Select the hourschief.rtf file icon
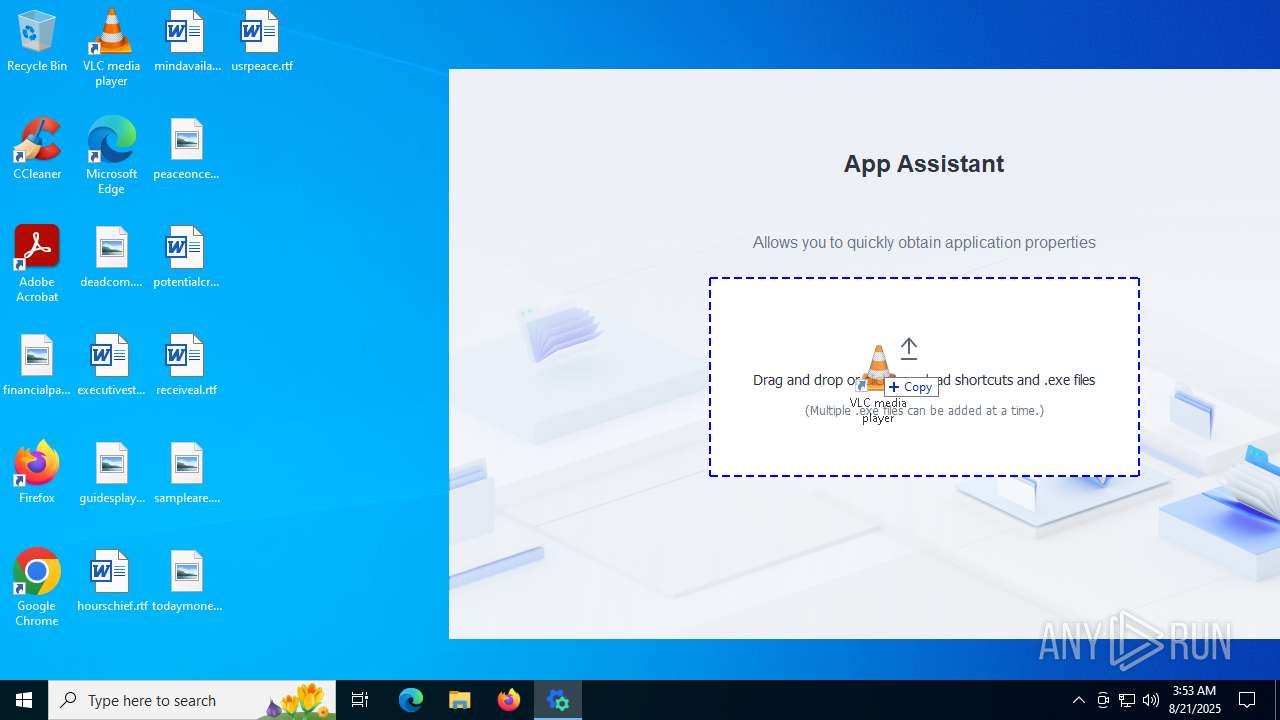This screenshot has width=1280, height=720. click(x=111, y=582)
